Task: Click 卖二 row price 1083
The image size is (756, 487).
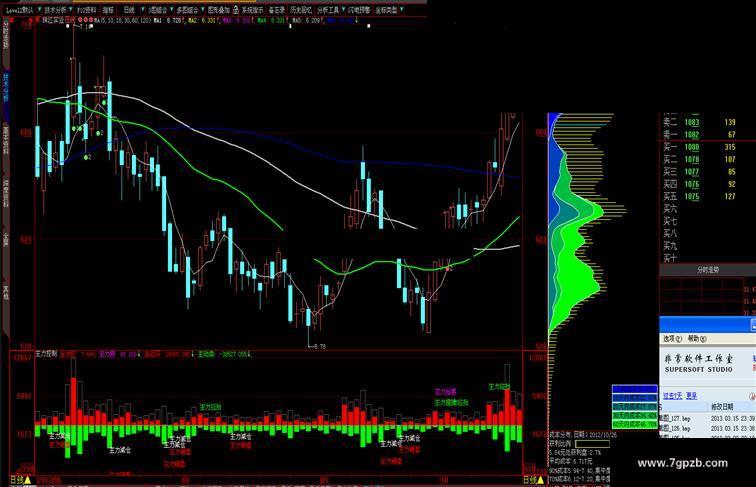Action: click(691, 122)
